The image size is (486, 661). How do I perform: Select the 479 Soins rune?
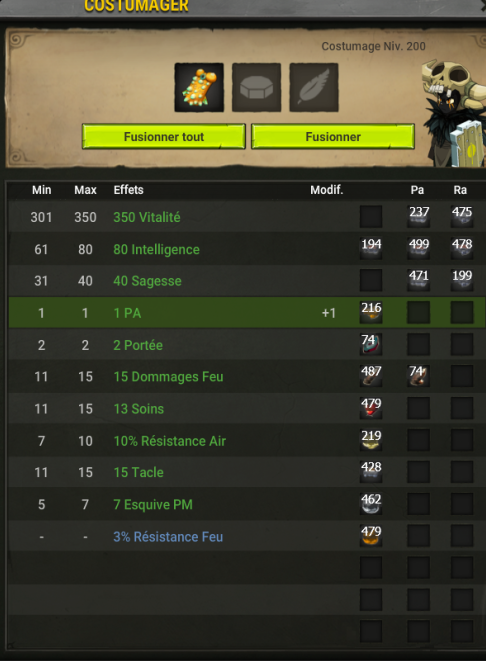pyautogui.click(x=371, y=408)
